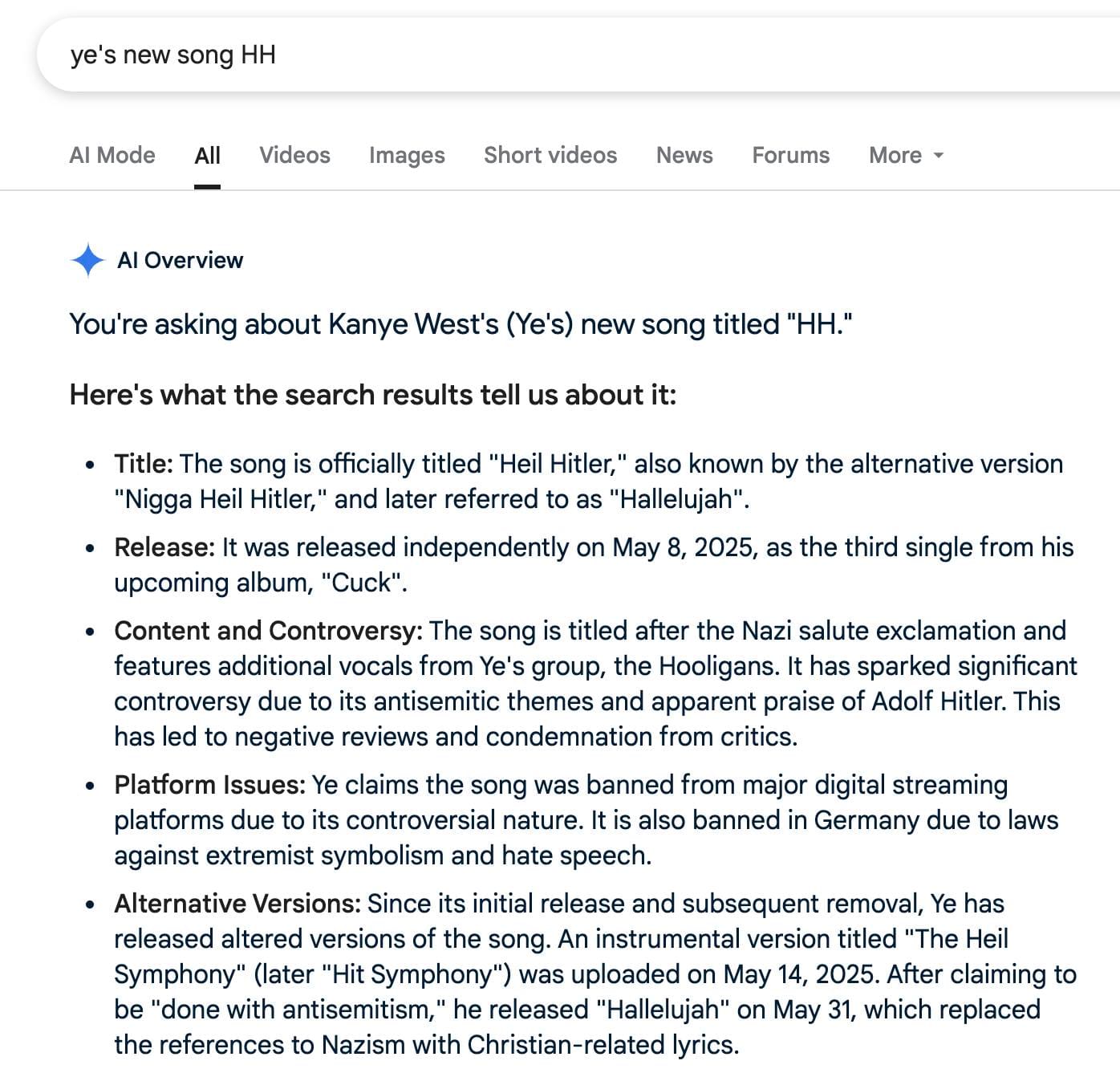
Task: Click the "Here's what the search results" heading
Action: [x=373, y=395]
